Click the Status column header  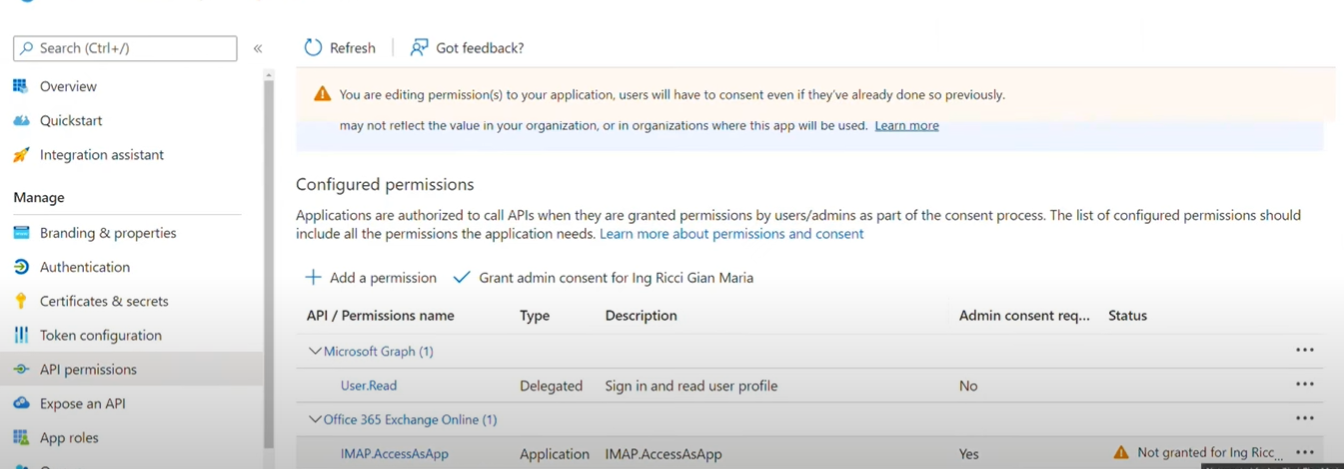pos(1127,315)
